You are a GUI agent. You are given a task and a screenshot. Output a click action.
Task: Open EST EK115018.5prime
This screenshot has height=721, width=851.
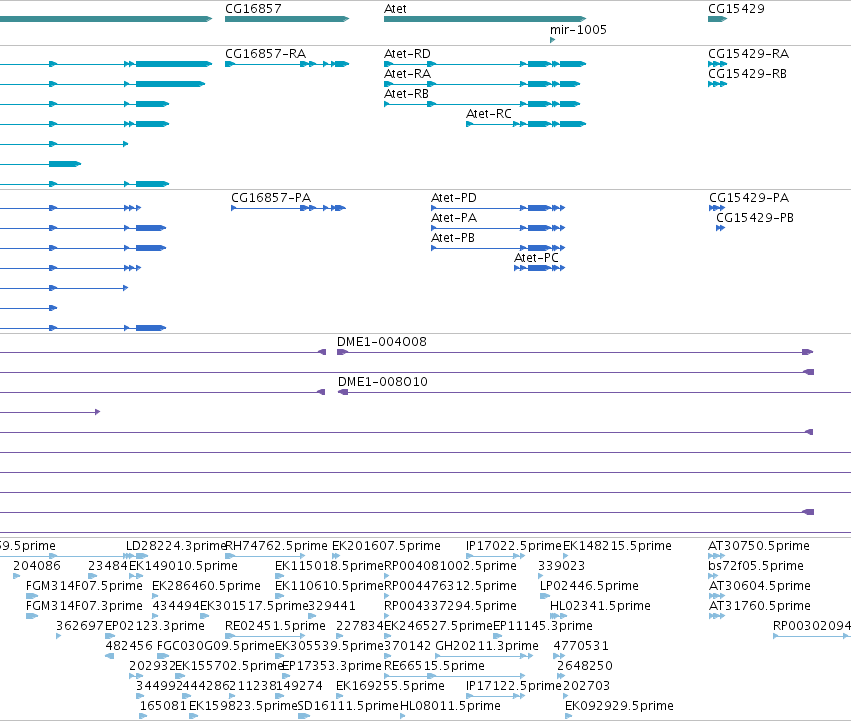coord(329,566)
